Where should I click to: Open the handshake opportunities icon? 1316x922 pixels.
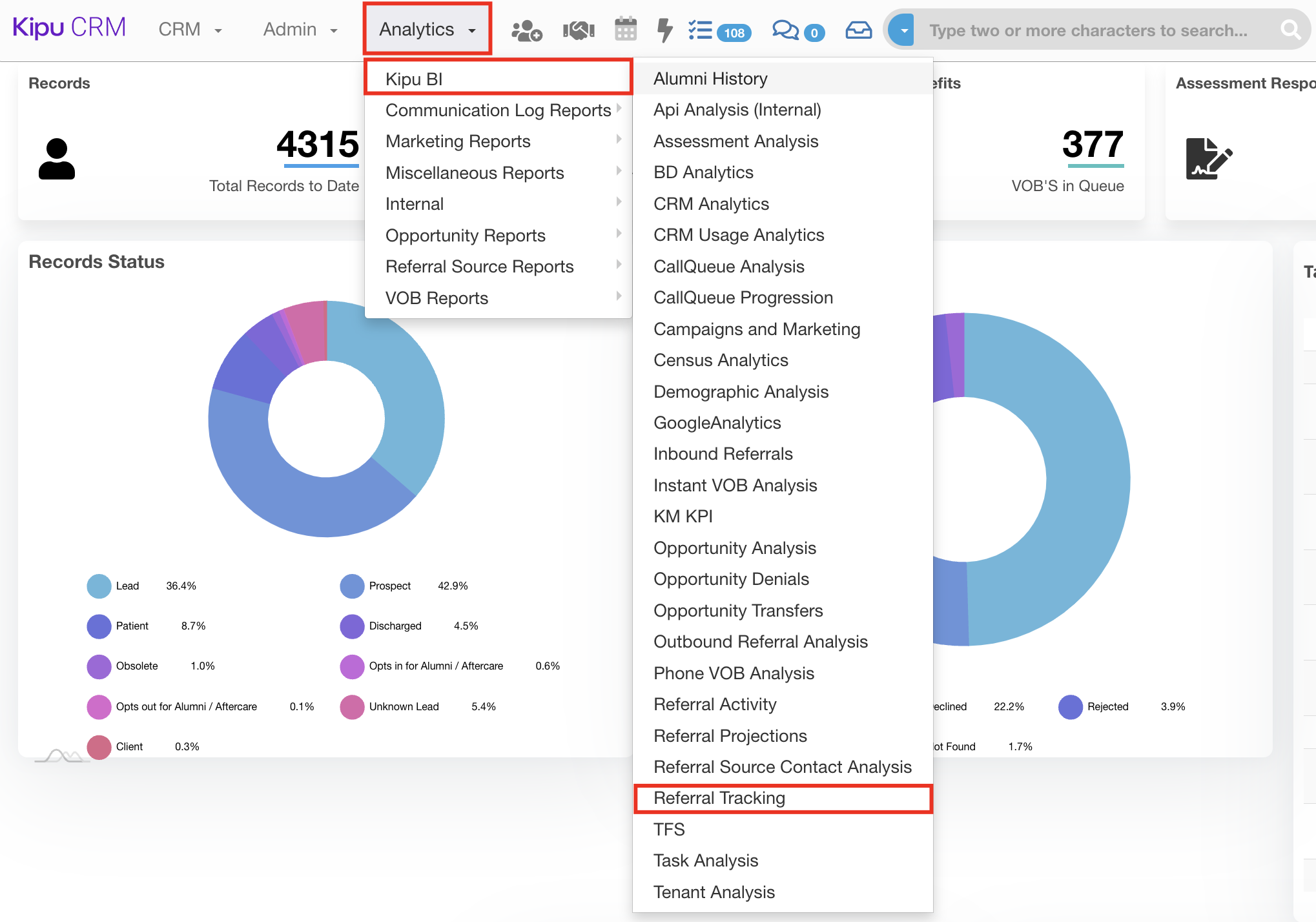[x=578, y=30]
